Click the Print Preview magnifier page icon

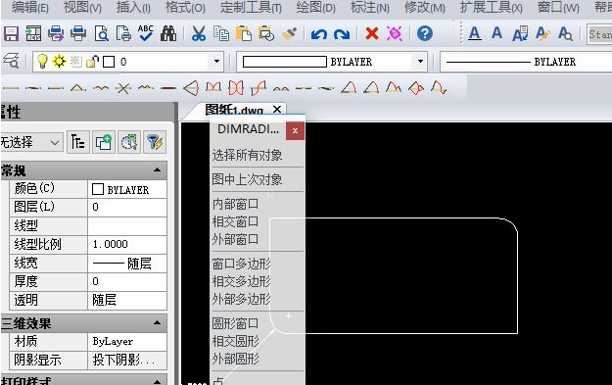pyautogui.click(x=101, y=34)
